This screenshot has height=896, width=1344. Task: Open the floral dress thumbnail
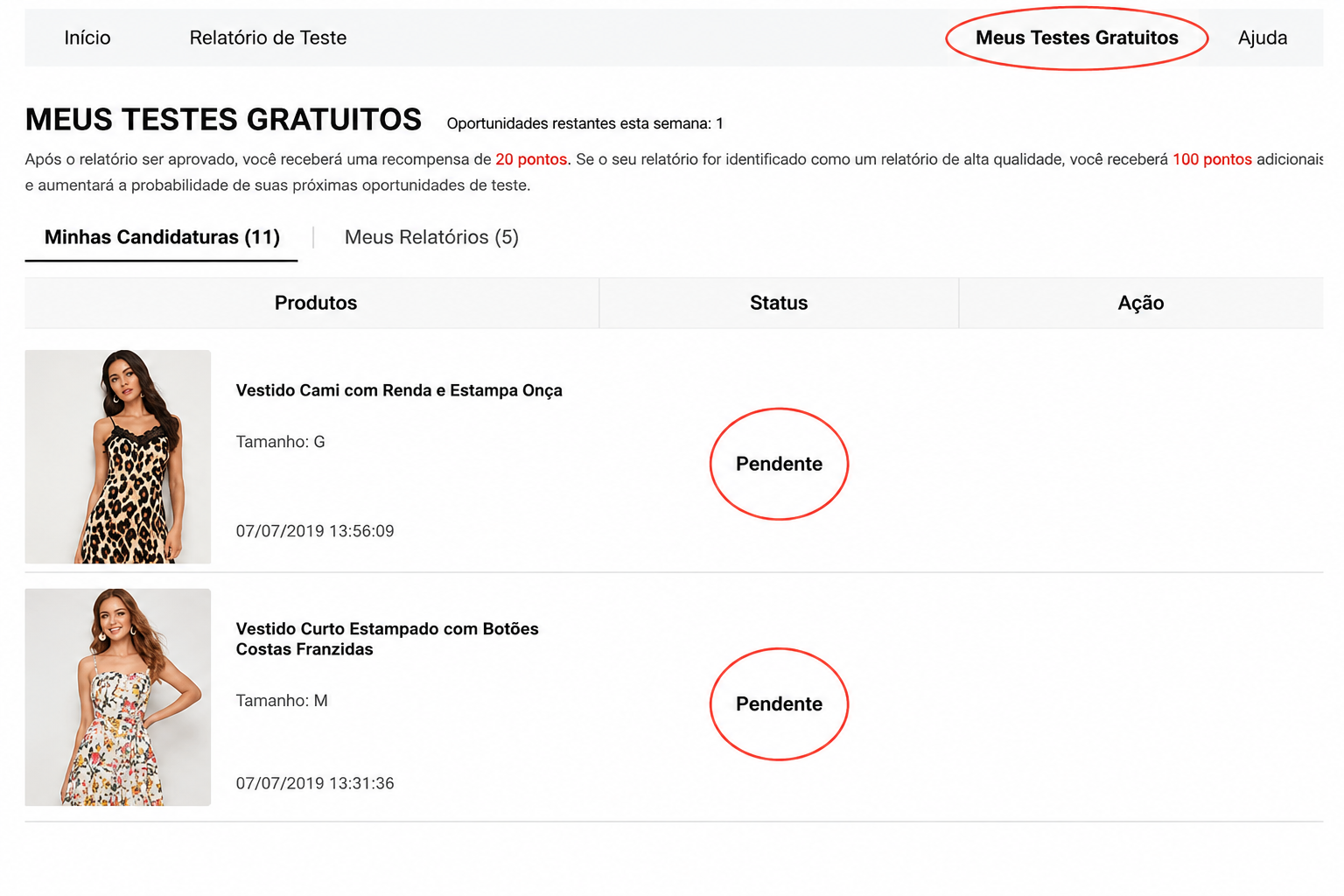click(x=118, y=697)
